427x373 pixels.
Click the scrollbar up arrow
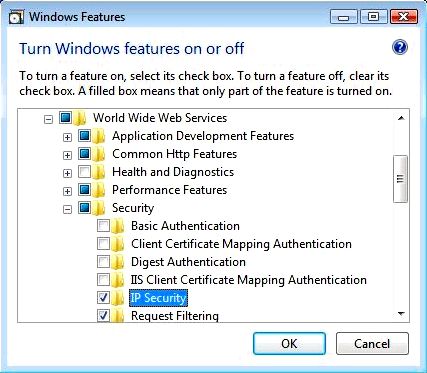click(401, 118)
